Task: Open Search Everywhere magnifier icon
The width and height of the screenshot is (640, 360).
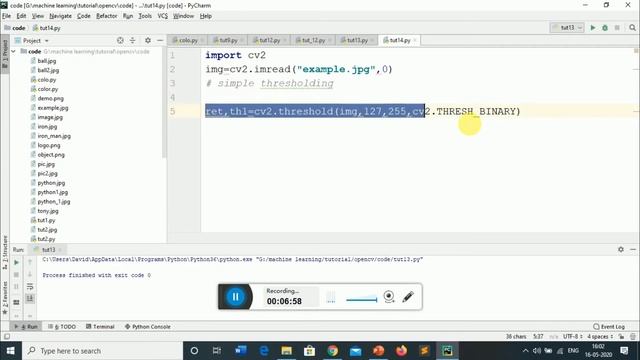Action: point(632,28)
